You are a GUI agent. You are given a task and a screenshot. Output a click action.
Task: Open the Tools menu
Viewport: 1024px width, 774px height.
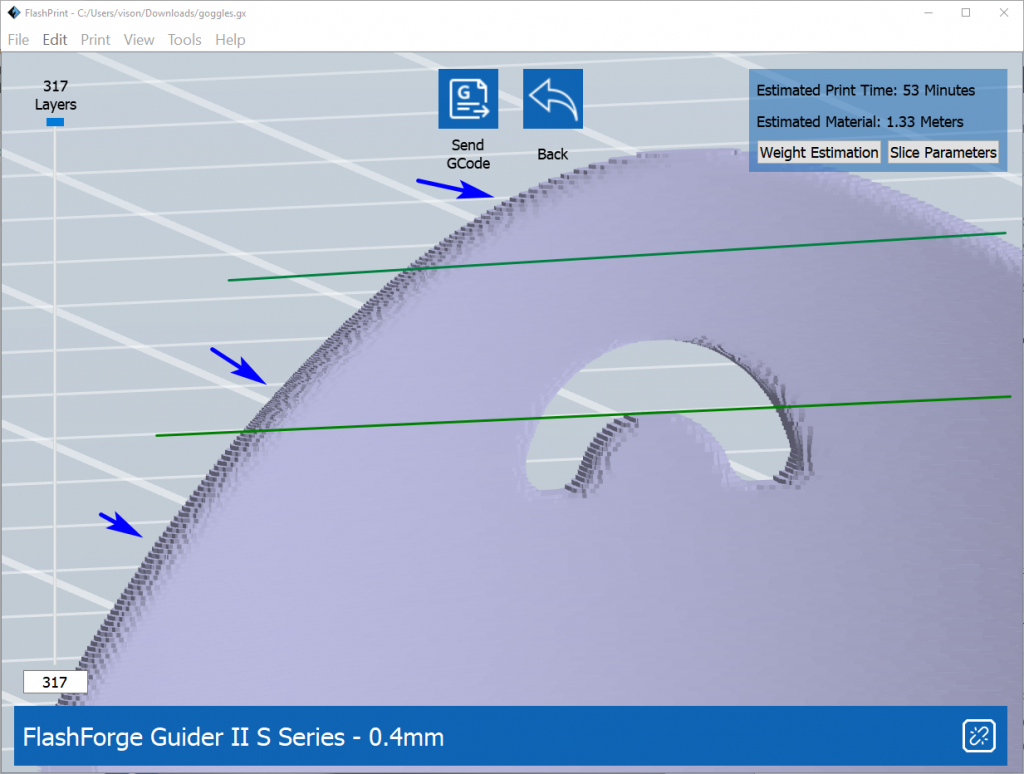(x=185, y=40)
